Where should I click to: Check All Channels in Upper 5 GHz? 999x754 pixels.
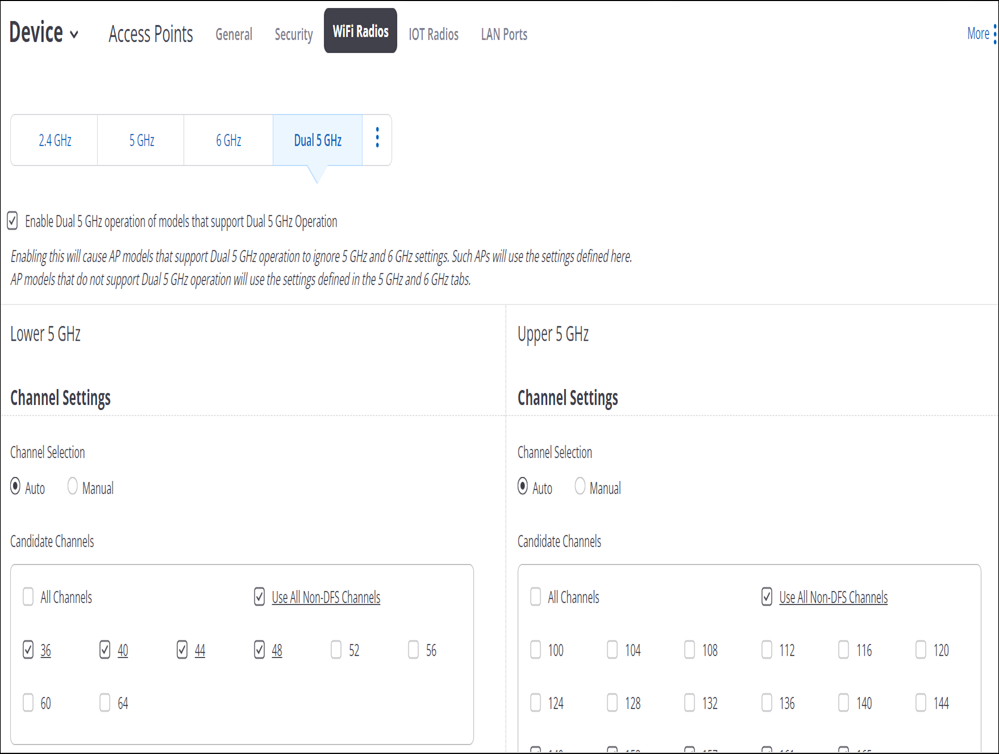[536, 597]
